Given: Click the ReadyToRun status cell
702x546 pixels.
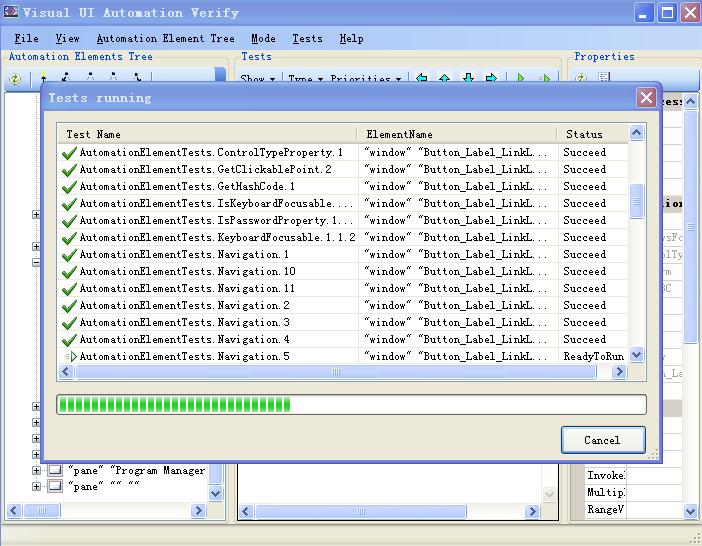Looking at the screenshot, I should [x=593, y=357].
